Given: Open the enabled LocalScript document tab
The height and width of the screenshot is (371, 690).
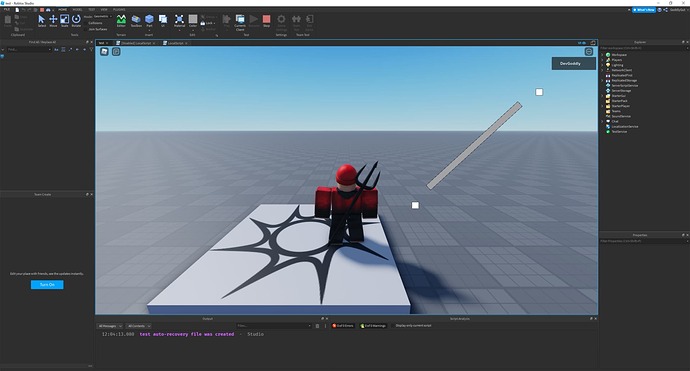Looking at the screenshot, I should coord(176,43).
